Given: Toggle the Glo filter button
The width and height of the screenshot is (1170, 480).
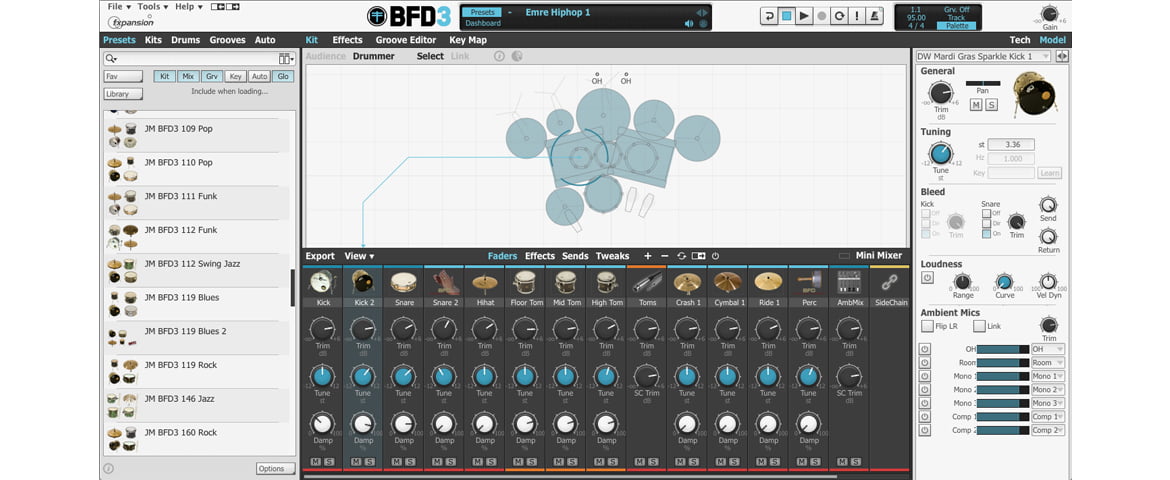Looking at the screenshot, I should click(283, 76).
